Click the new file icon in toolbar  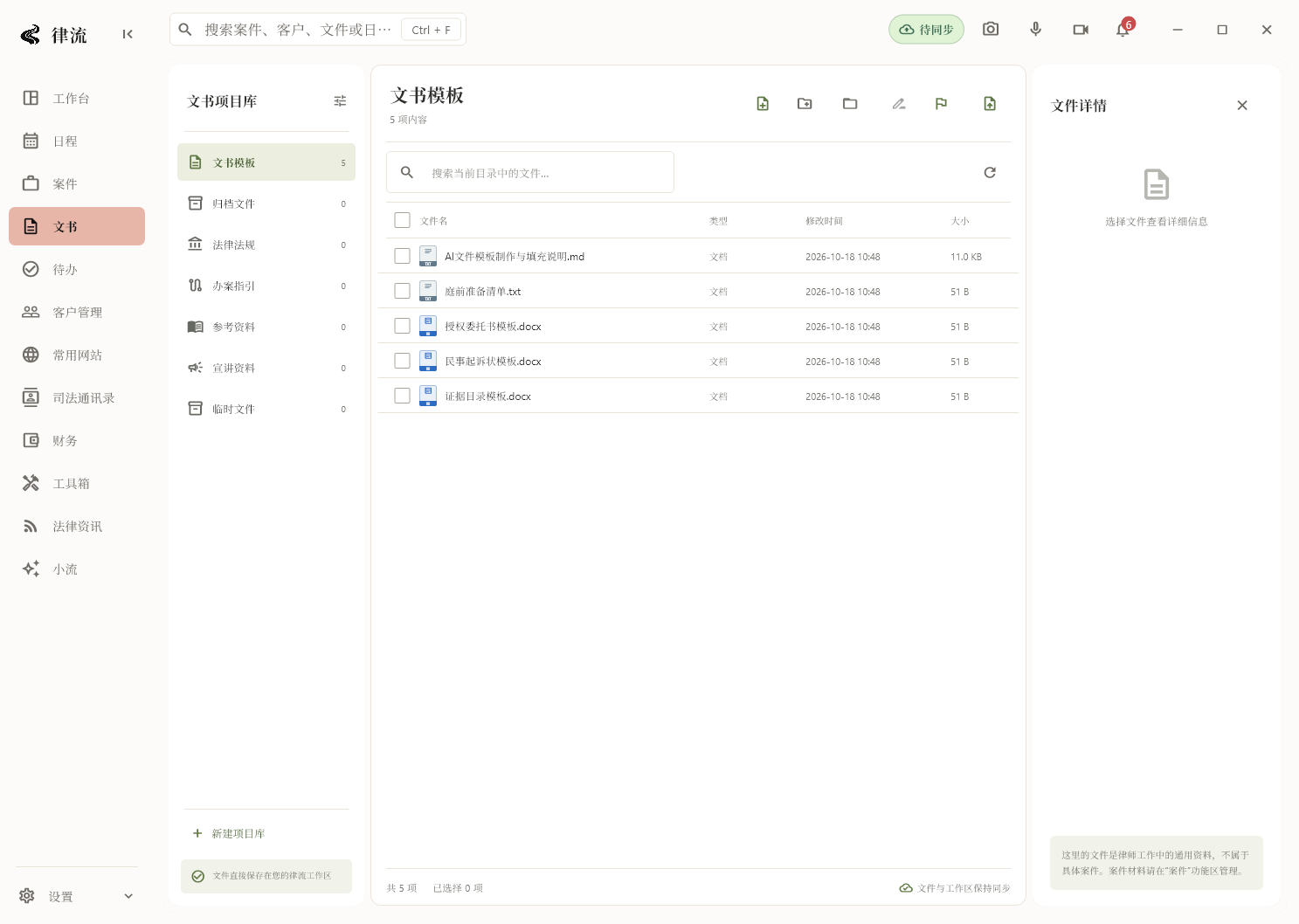[x=763, y=104]
